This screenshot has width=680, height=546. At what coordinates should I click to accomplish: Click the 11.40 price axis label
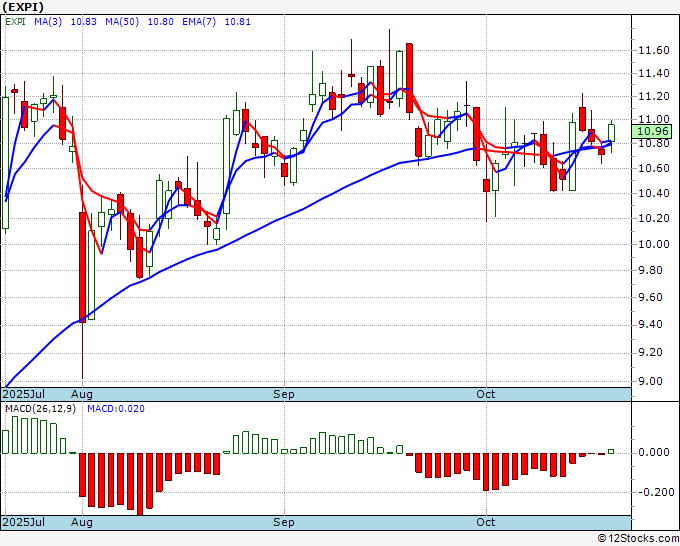pyautogui.click(x=654, y=73)
